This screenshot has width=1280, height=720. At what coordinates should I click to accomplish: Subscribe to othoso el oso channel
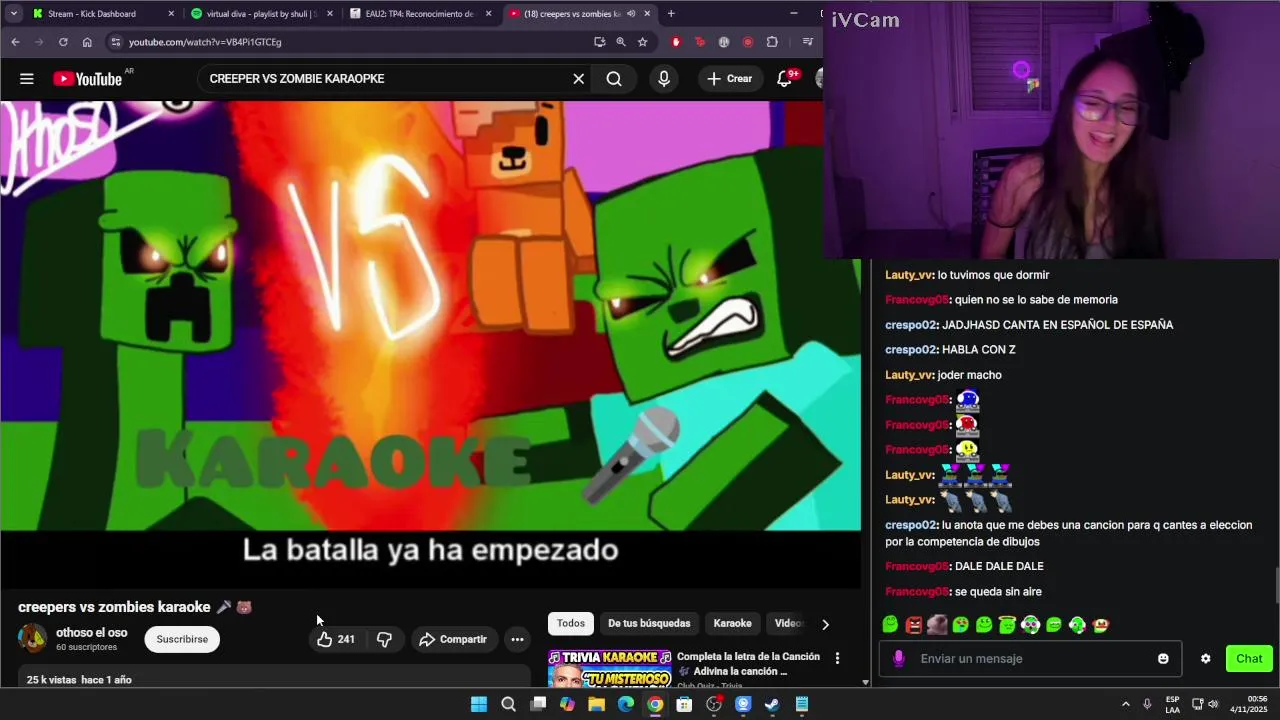pyautogui.click(x=182, y=639)
